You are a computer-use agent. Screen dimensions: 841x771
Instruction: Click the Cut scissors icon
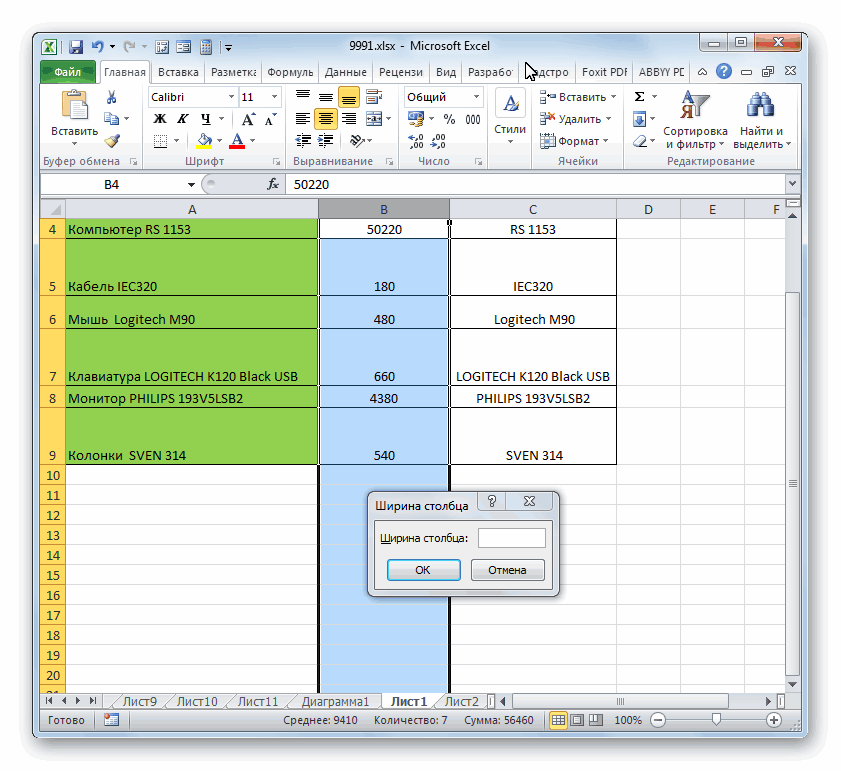coord(112,97)
